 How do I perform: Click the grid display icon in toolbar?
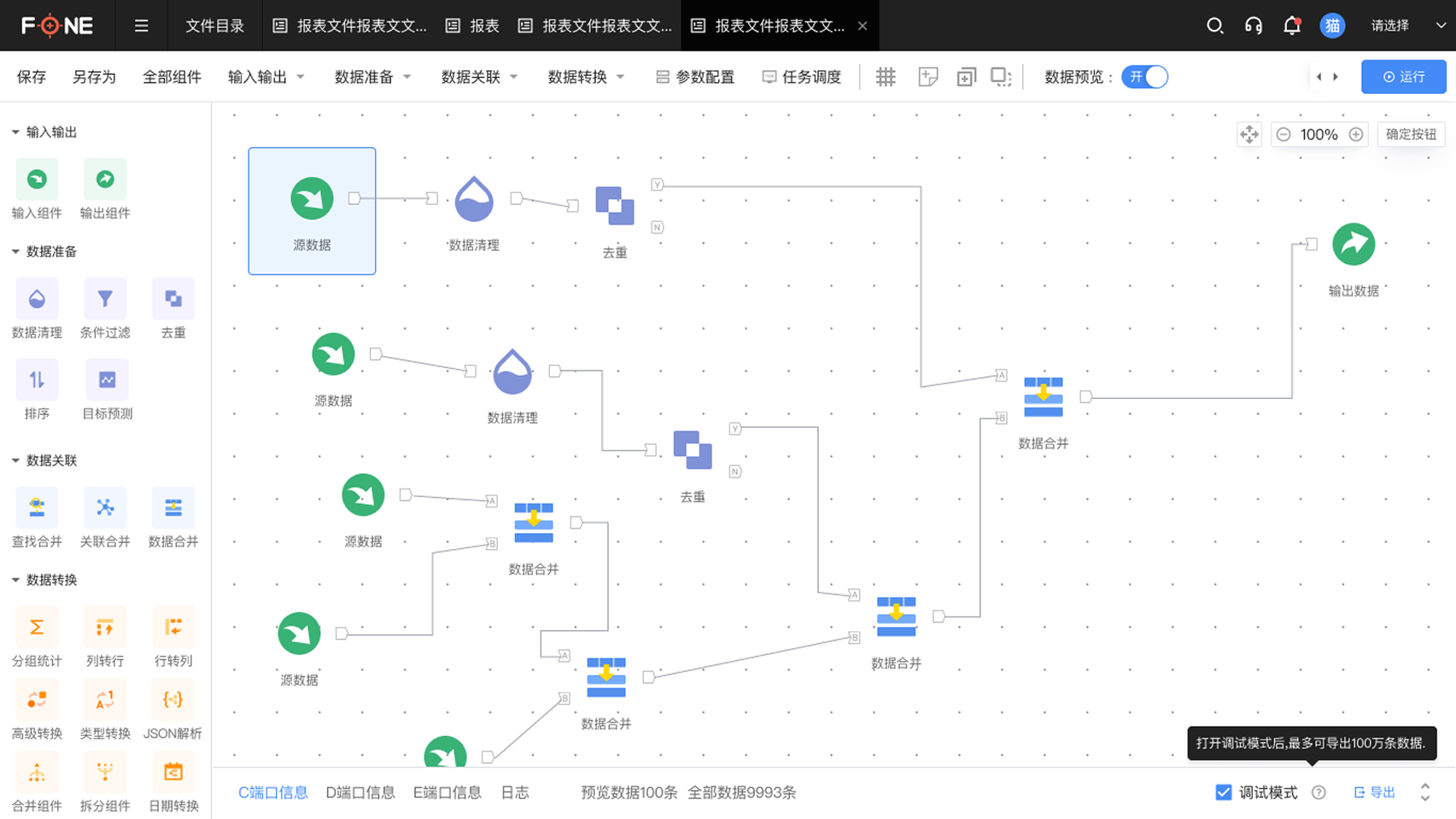tap(886, 77)
